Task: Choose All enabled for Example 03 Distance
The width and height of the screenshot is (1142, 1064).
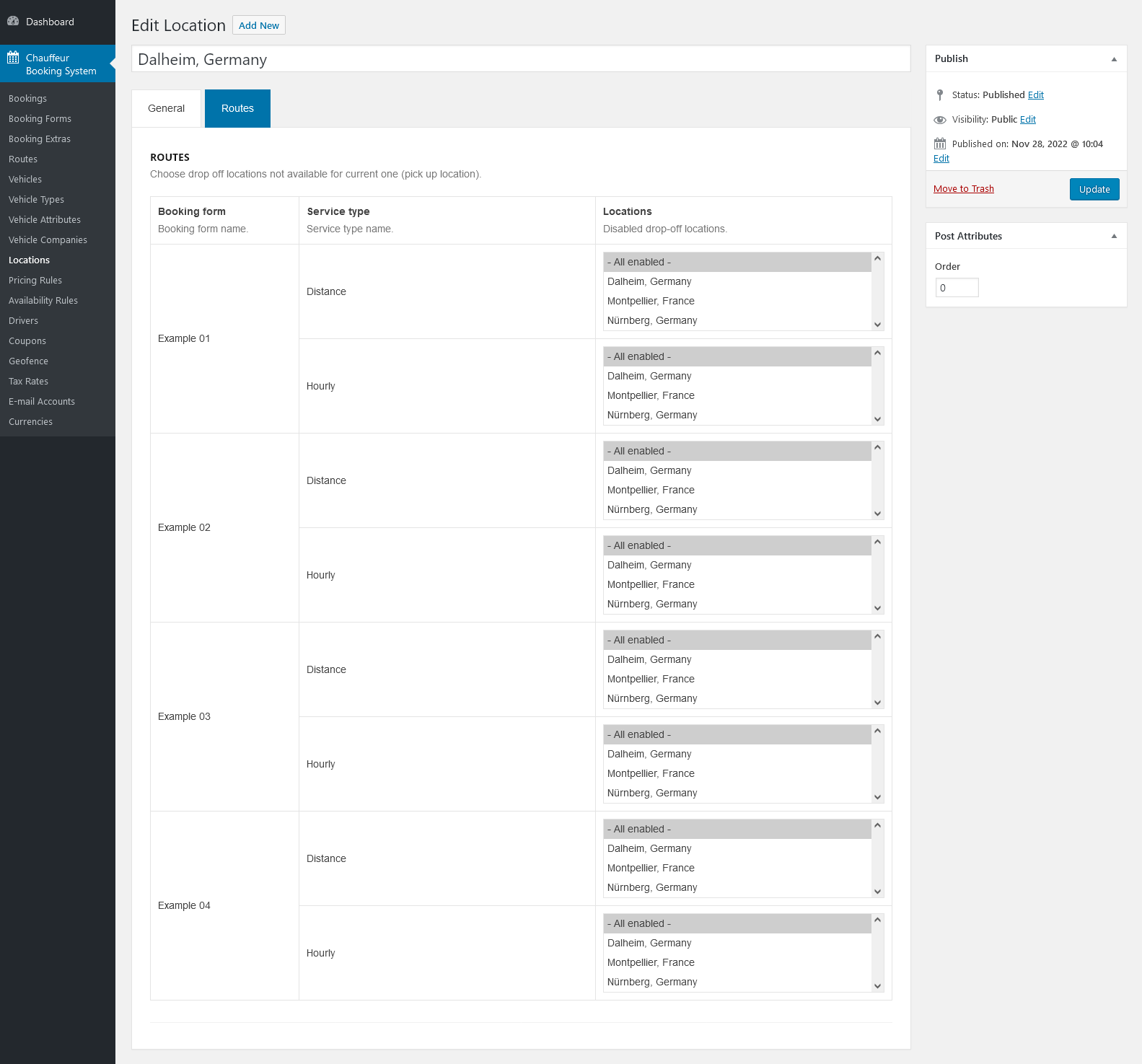Action: click(639, 641)
